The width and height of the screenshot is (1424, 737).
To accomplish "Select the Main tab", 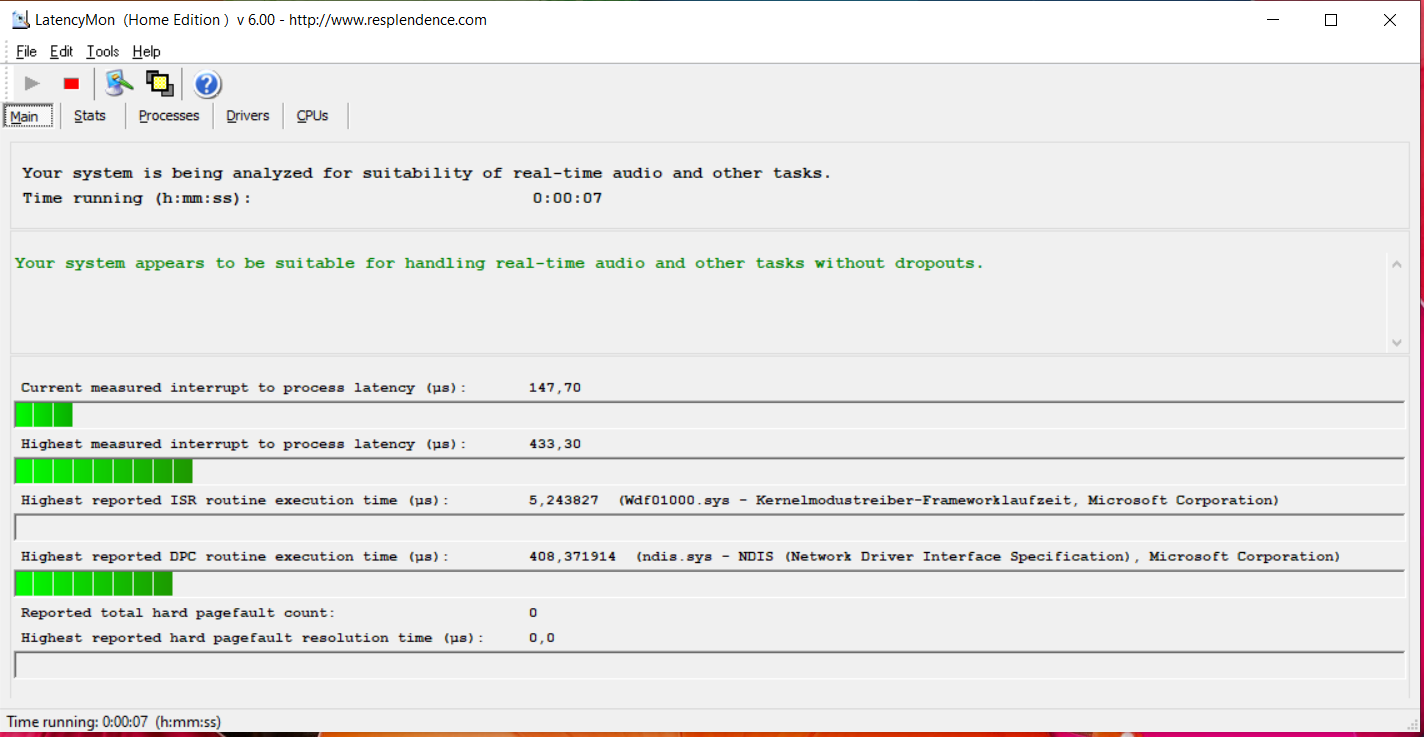I will 25,117.
